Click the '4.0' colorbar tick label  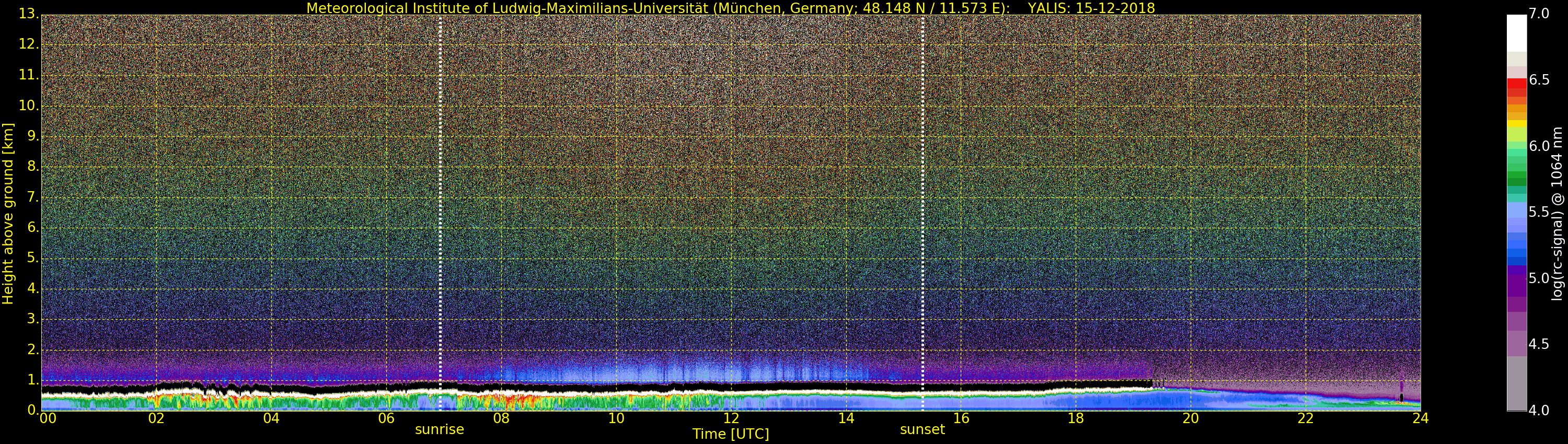pos(1539,411)
